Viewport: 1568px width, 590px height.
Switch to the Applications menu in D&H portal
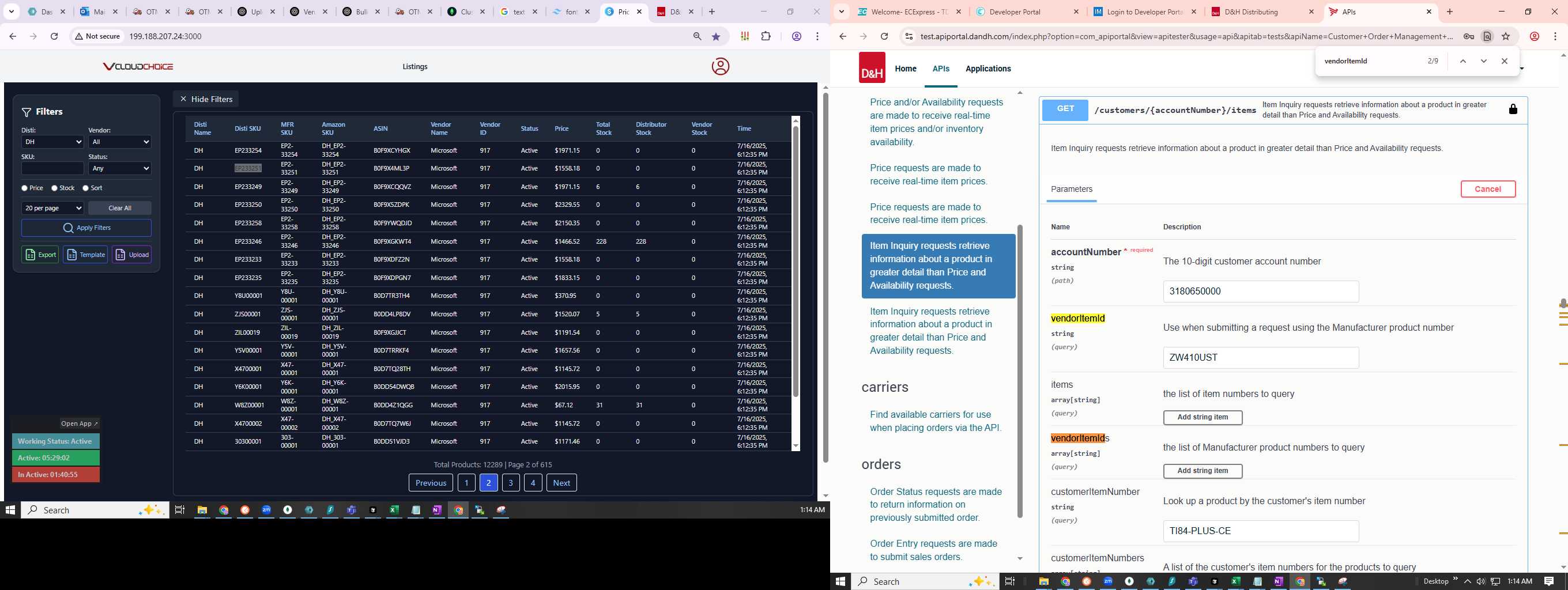click(988, 69)
